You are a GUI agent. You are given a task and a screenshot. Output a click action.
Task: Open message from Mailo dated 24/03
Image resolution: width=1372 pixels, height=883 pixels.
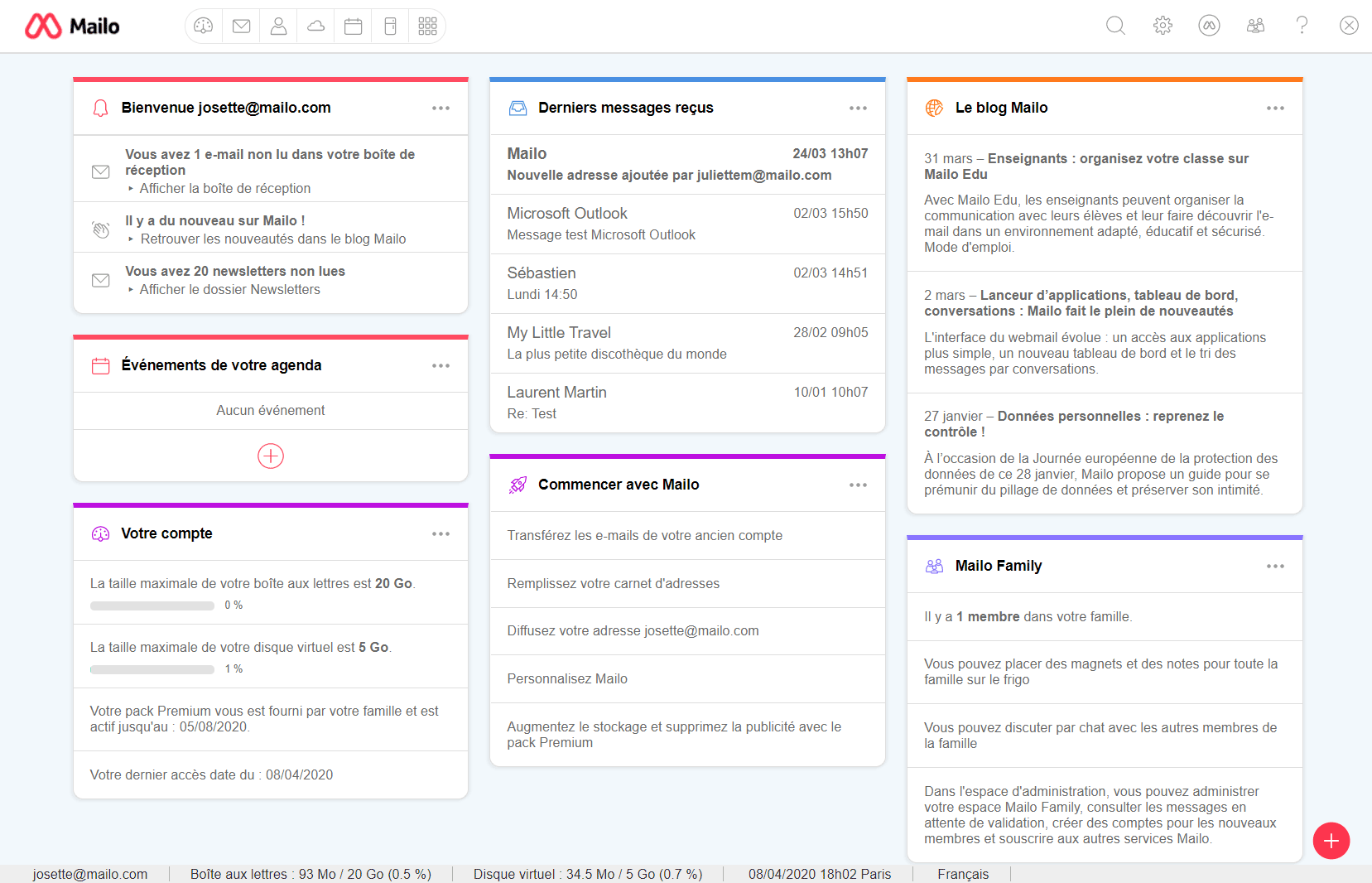click(687, 164)
